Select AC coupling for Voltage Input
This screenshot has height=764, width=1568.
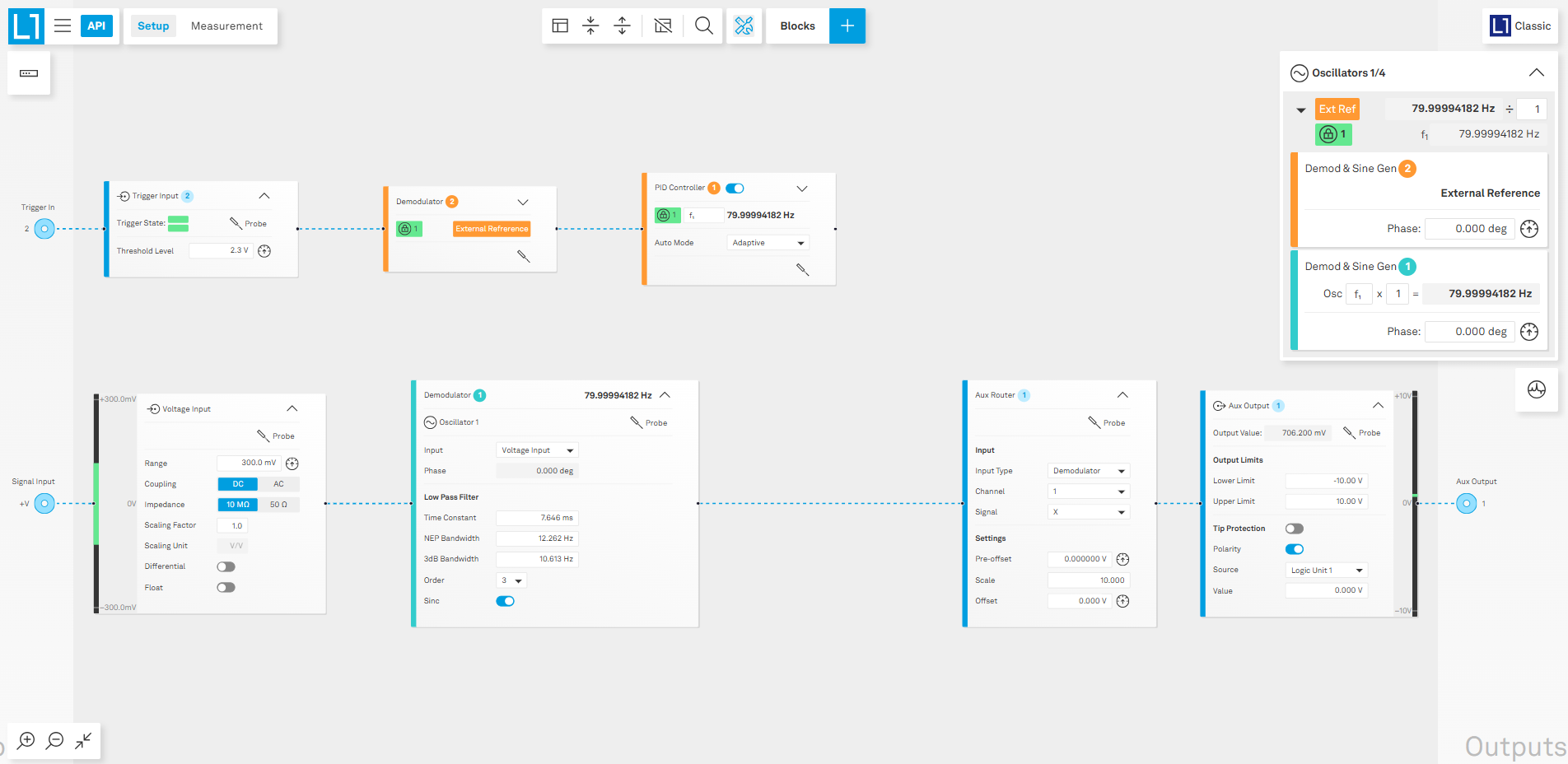point(278,484)
